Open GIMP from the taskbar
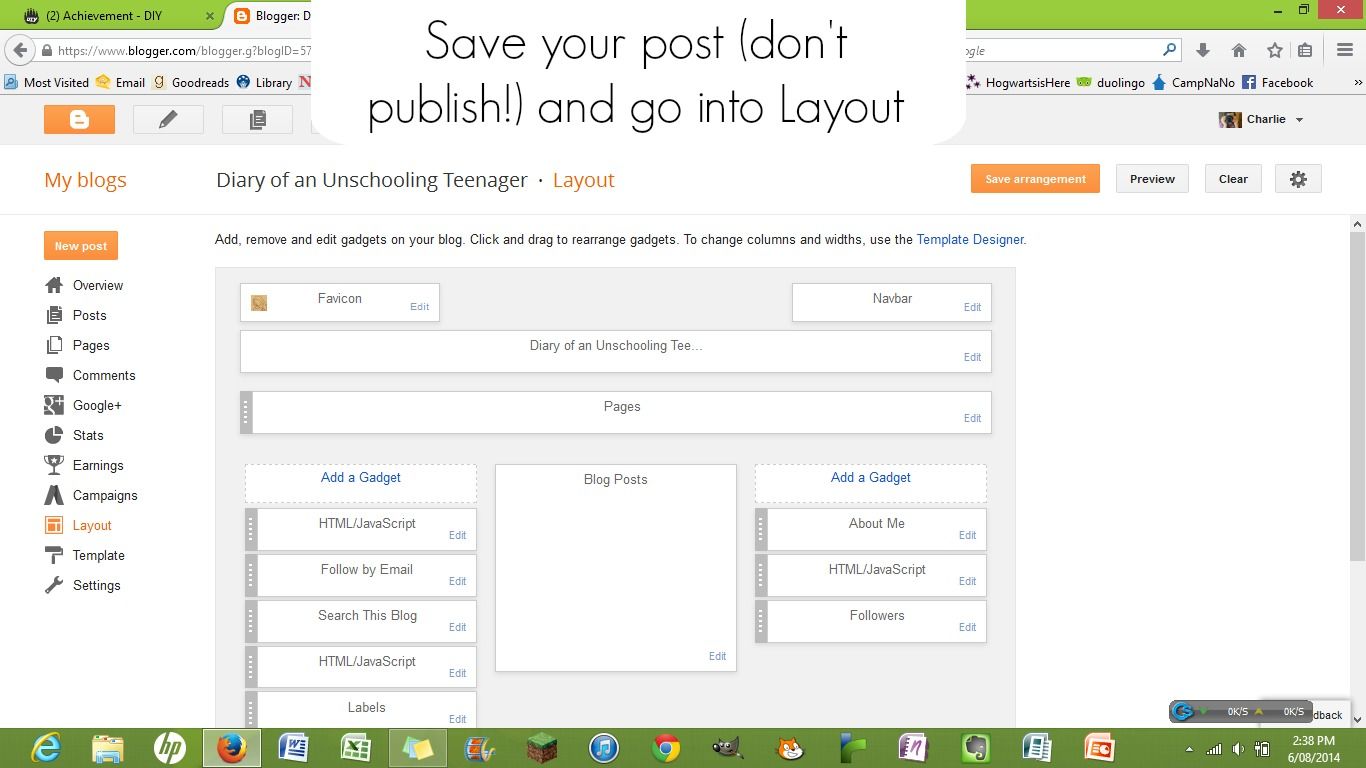 [727, 747]
